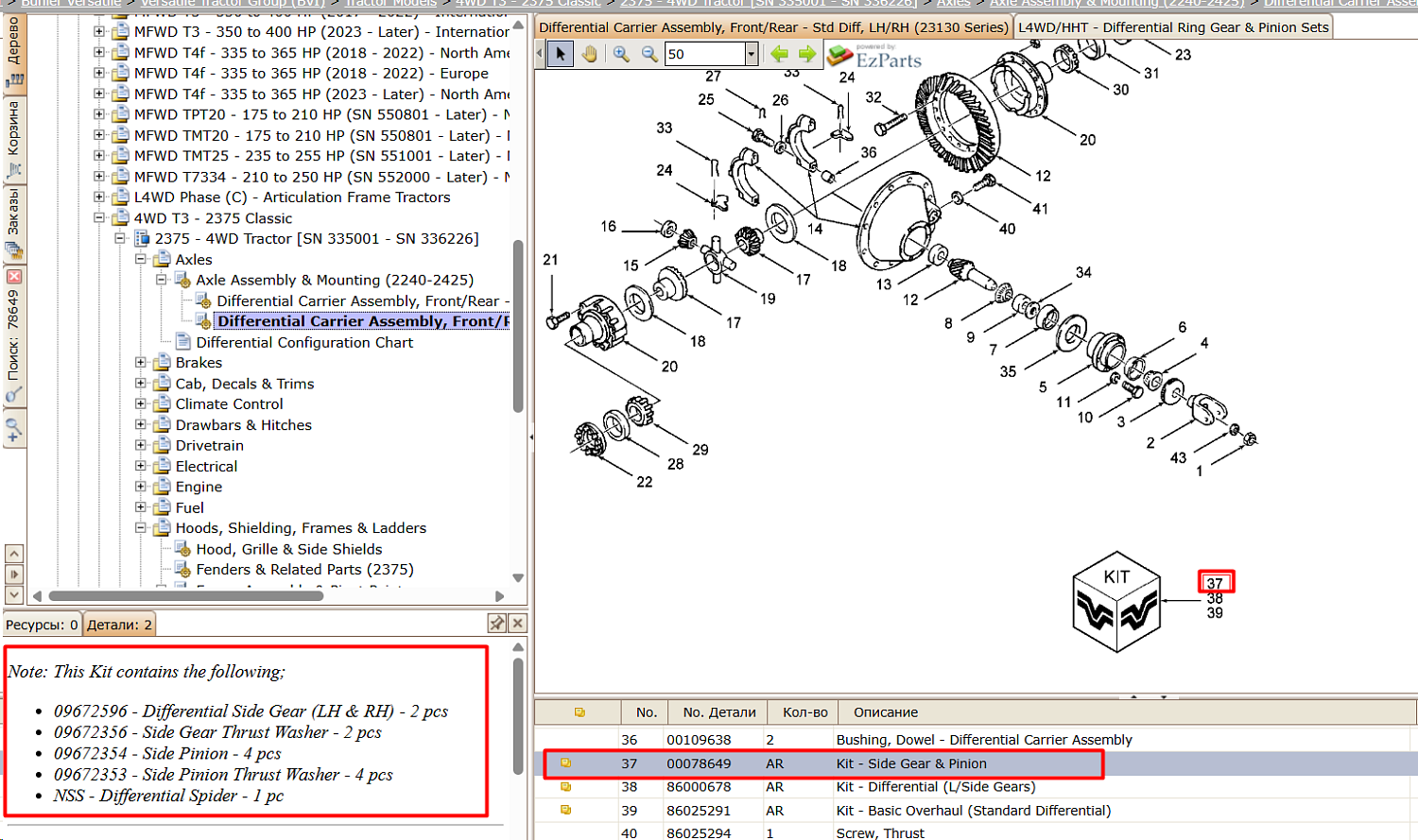
Task: Expand the Drivetrain tree node
Action: pos(141,446)
